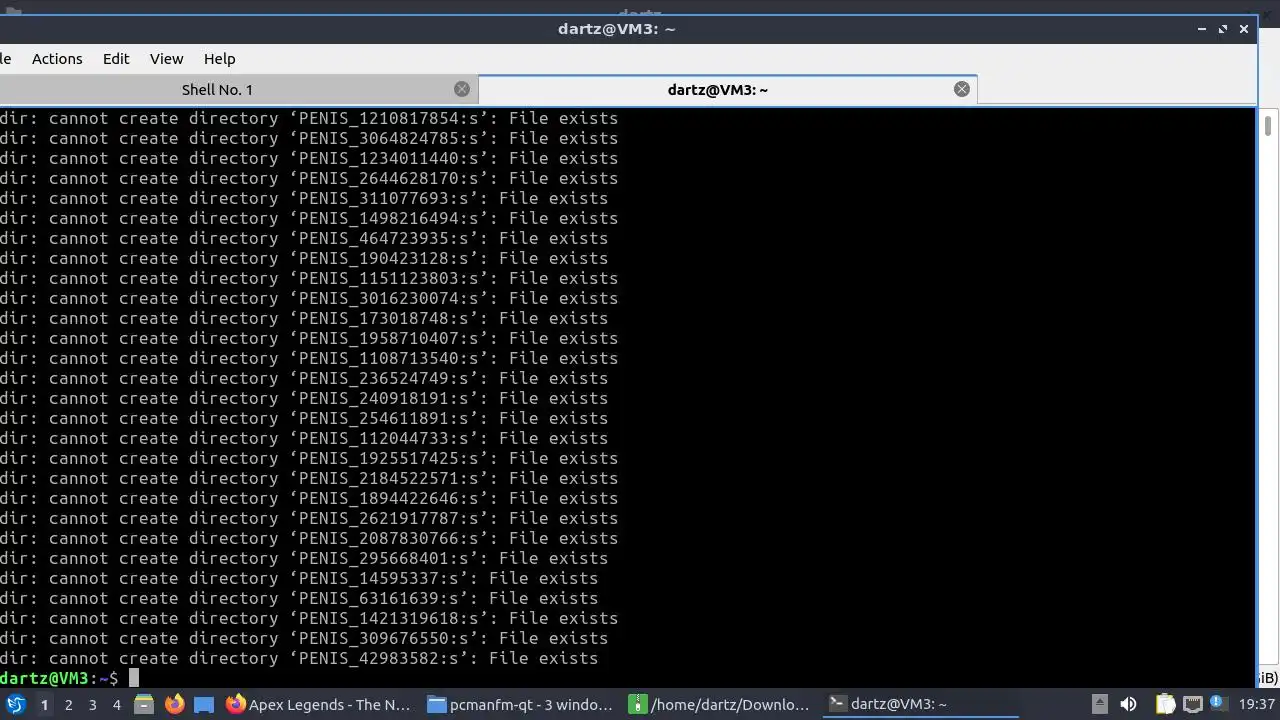Switch to /home/dartz/Downlo... taskbar window
The image size is (1280, 720).
pyautogui.click(x=720, y=704)
